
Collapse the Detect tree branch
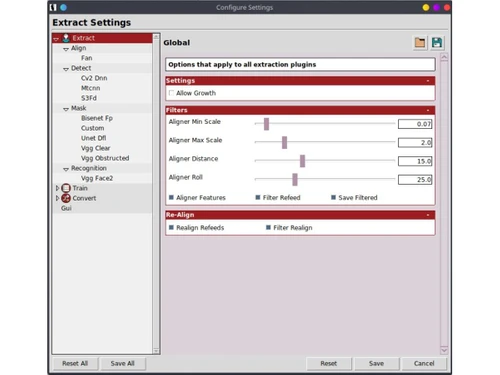pos(66,69)
